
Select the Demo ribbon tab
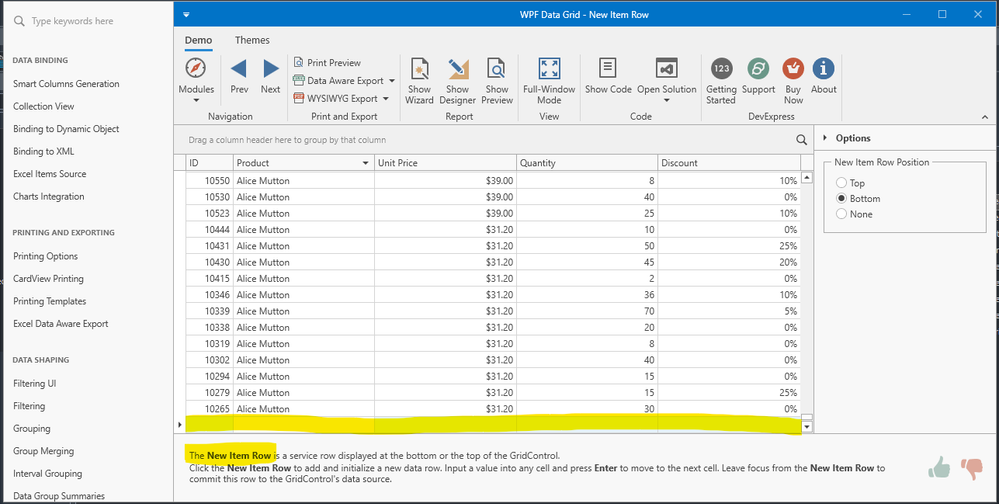pyautogui.click(x=198, y=40)
